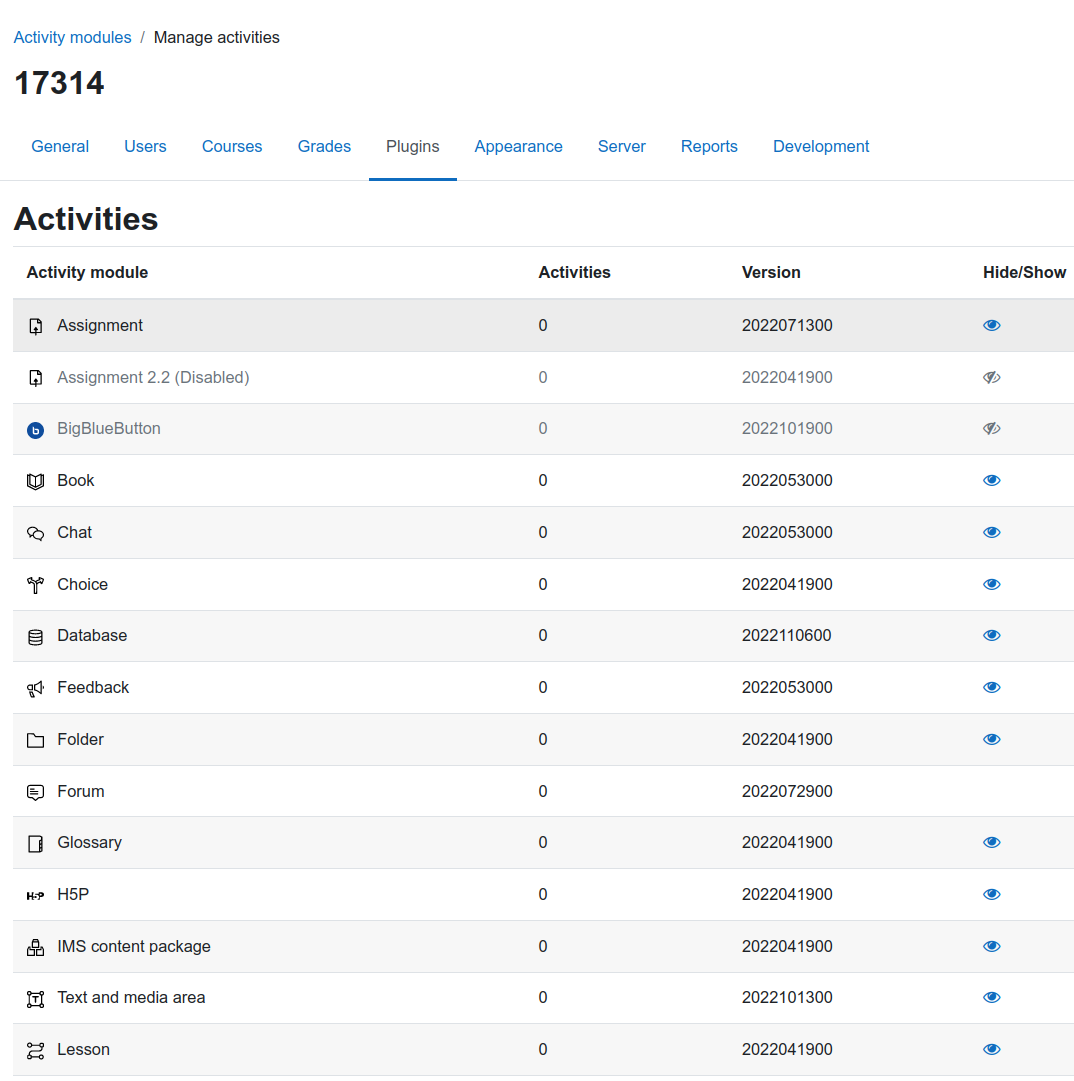1074x1081 pixels.
Task: Click the Book module icon
Action: coord(35,481)
